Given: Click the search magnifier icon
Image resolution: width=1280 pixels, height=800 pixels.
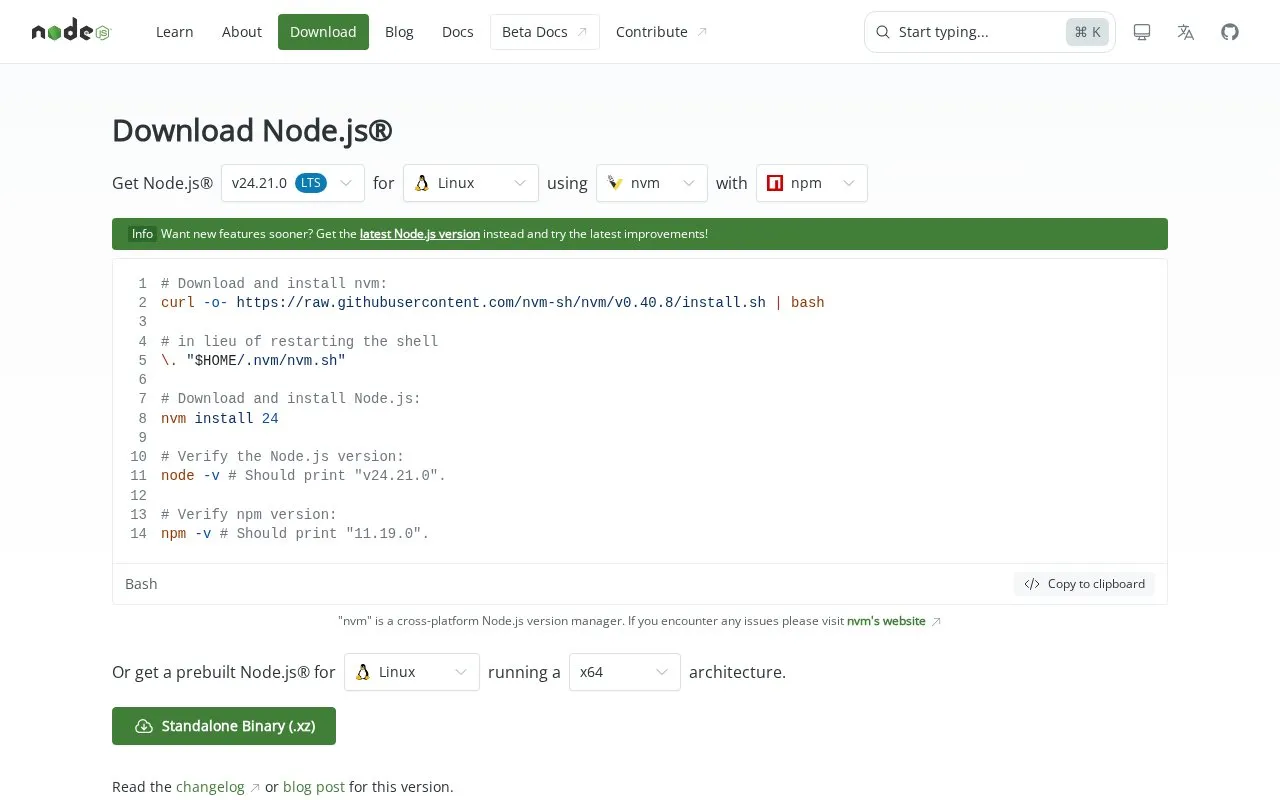Looking at the screenshot, I should 883,32.
